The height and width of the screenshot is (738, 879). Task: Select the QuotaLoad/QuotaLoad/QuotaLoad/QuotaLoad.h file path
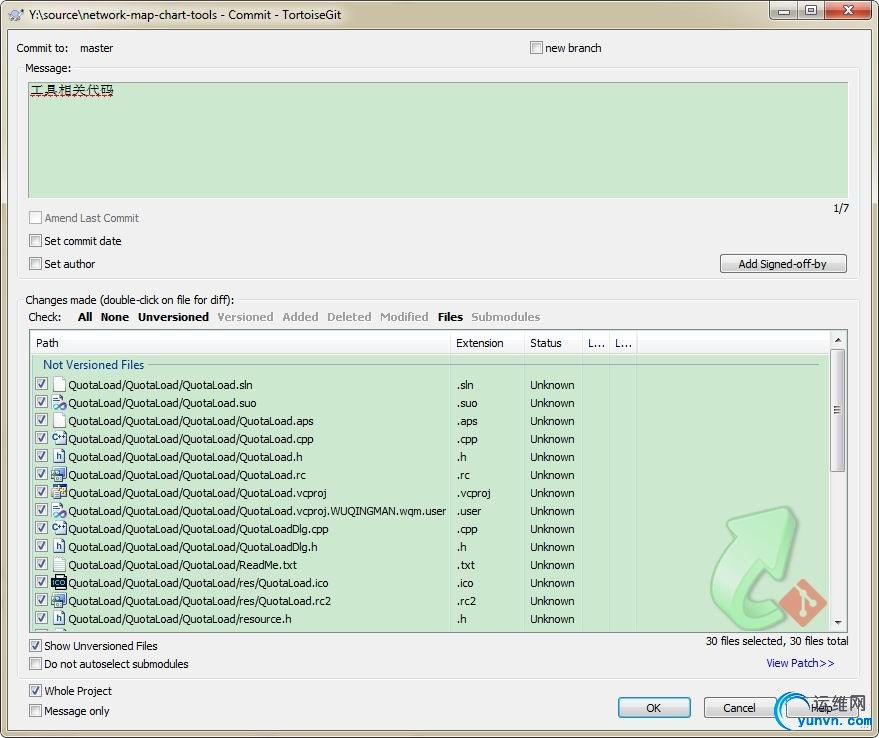click(x=185, y=457)
